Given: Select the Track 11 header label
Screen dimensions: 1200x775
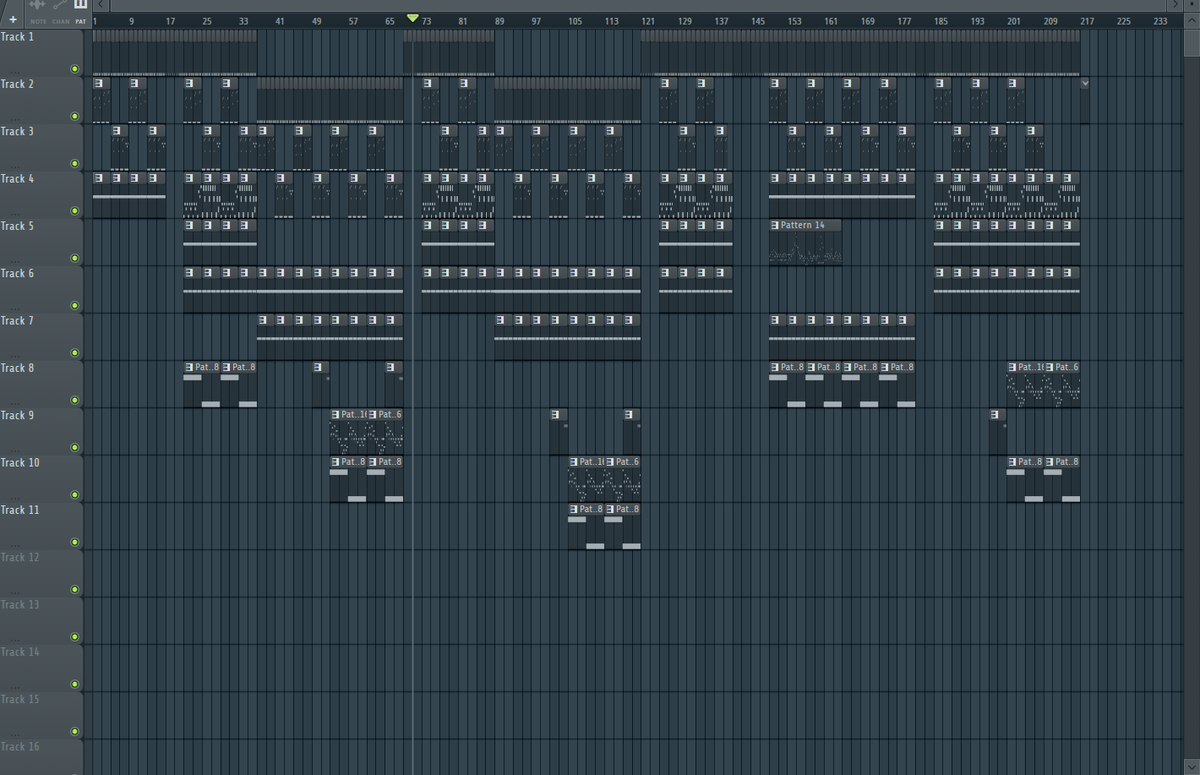Looking at the screenshot, I should pyautogui.click(x=19, y=510).
